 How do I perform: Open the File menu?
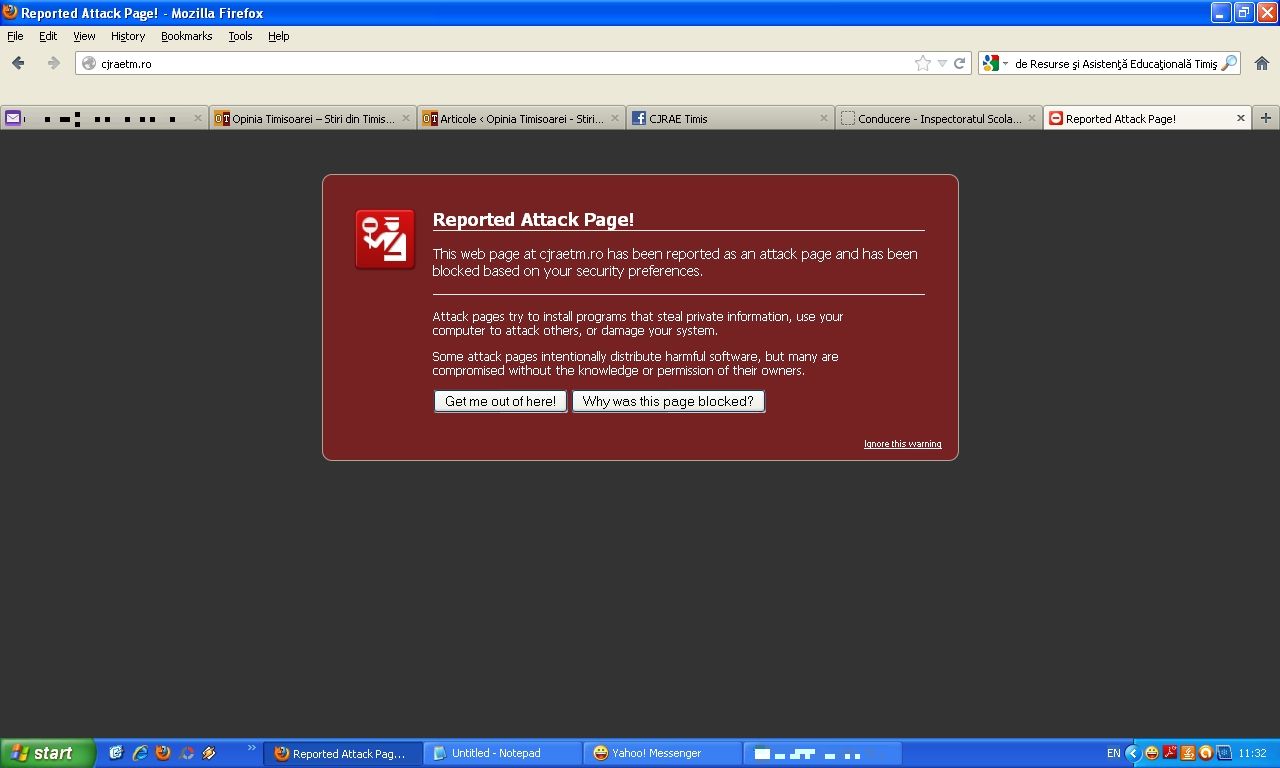[15, 36]
